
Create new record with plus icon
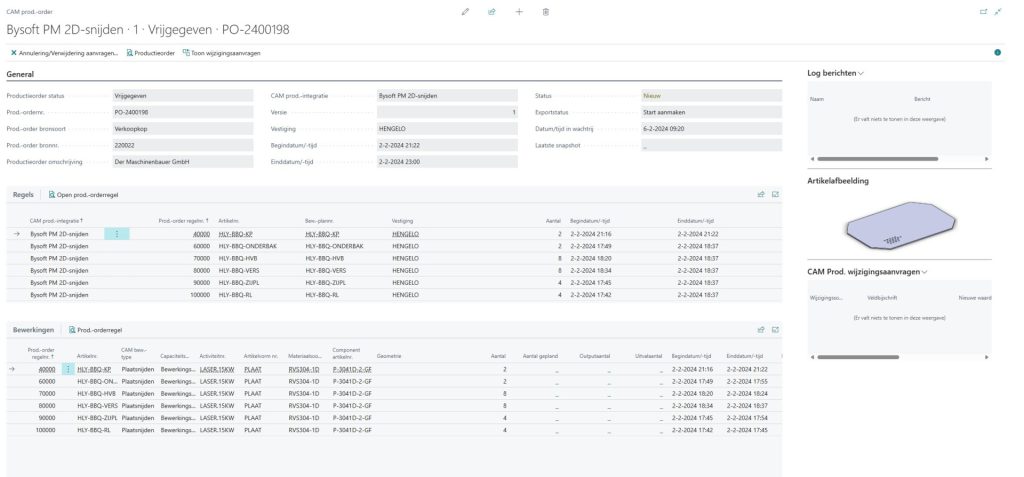[x=519, y=11]
